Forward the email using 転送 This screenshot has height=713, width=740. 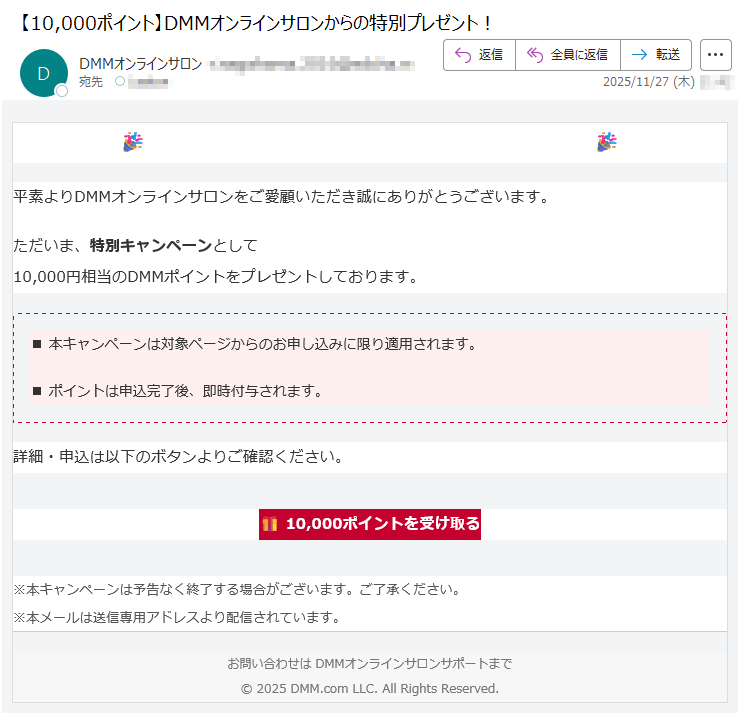click(656, 55)
